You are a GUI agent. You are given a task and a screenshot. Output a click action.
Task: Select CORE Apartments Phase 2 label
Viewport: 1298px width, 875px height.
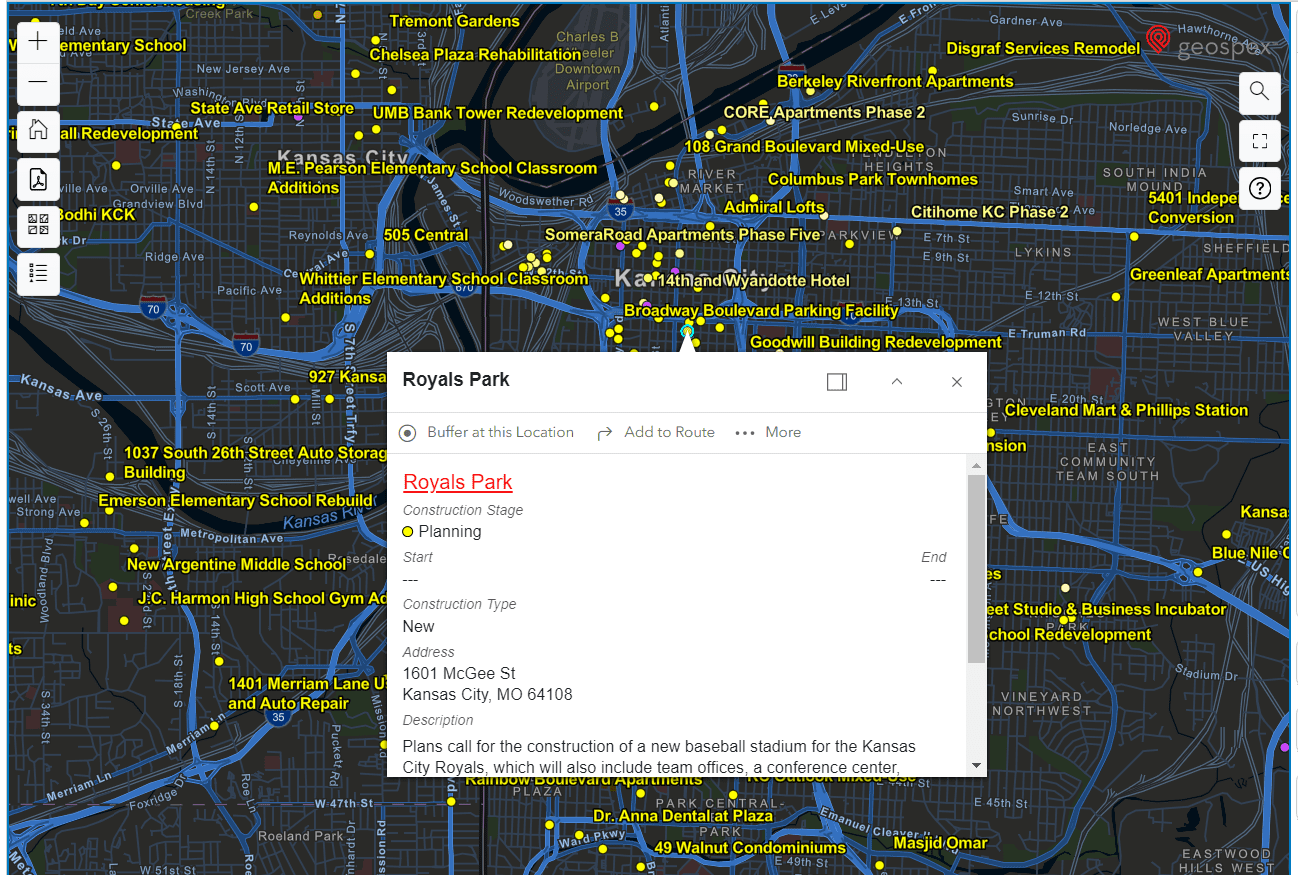(824, 112)
